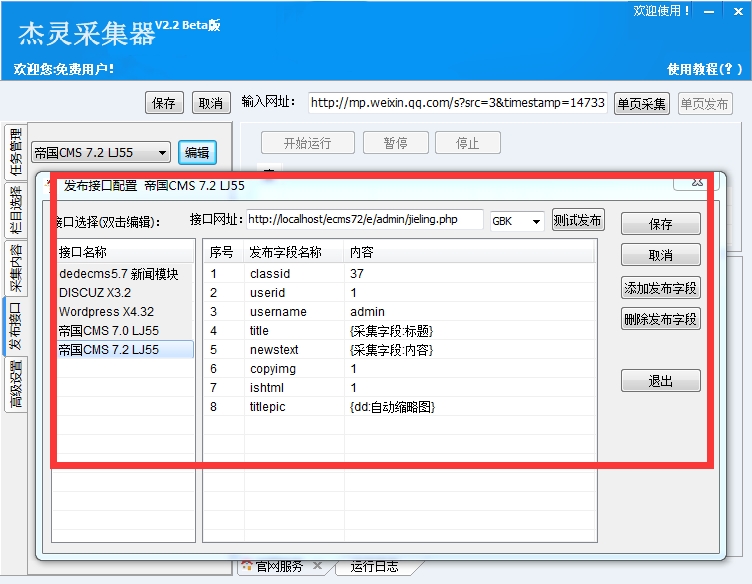This screenshot has height=584, width=752.
Task: Click the {采集字段:标题} content cell
Action: [x=391, y=331]
